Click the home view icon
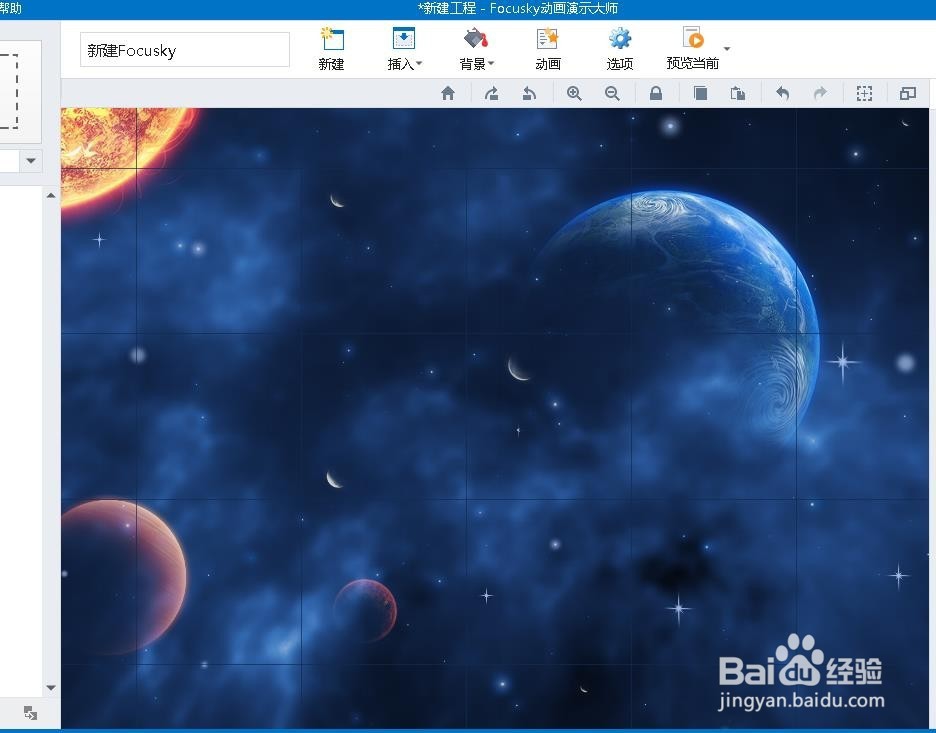 [448, 93]
